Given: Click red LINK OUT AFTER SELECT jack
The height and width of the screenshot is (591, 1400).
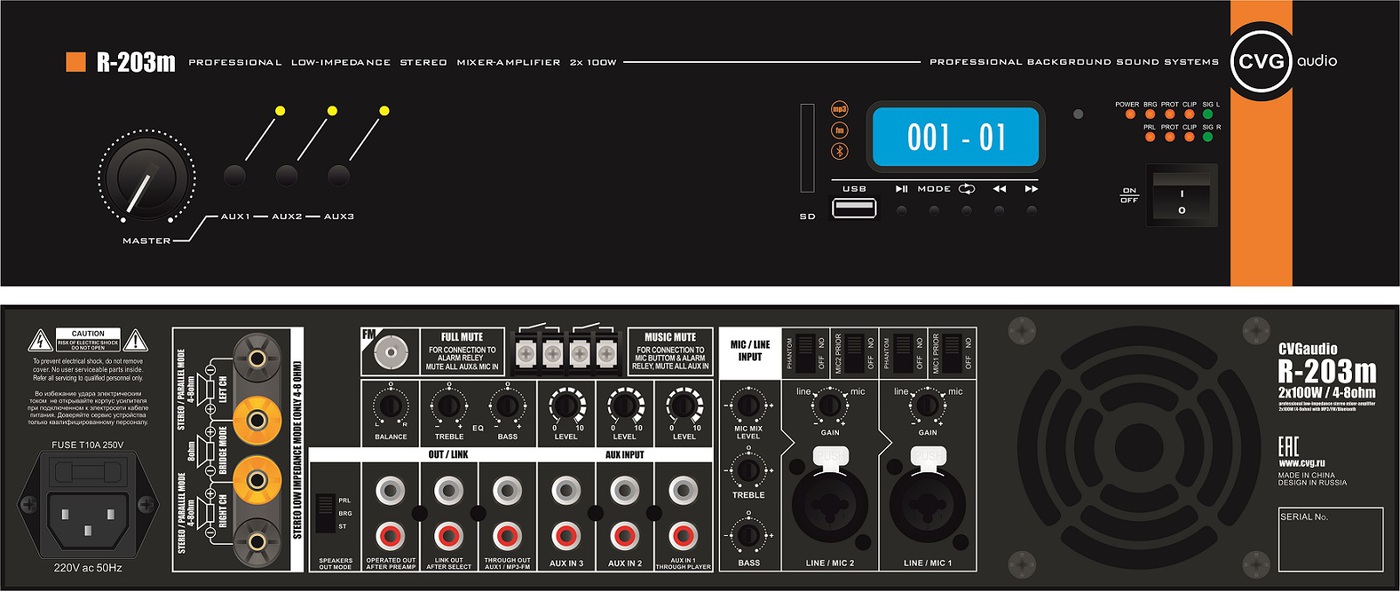Looking at the screenshot, I should coord(448,537).
